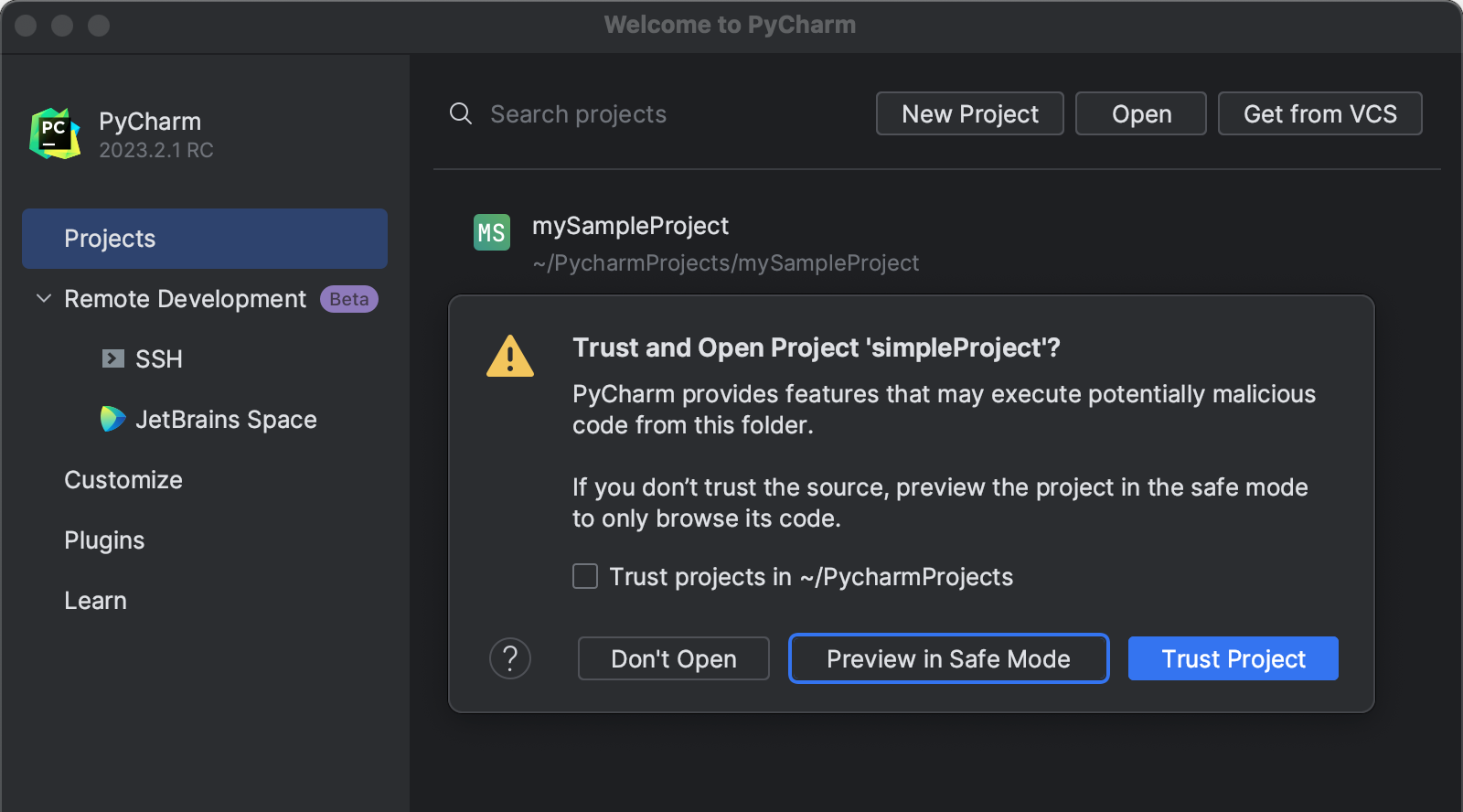Click the New Project button
Viewport: 1463px width, 812px height.
coord(969,113)
